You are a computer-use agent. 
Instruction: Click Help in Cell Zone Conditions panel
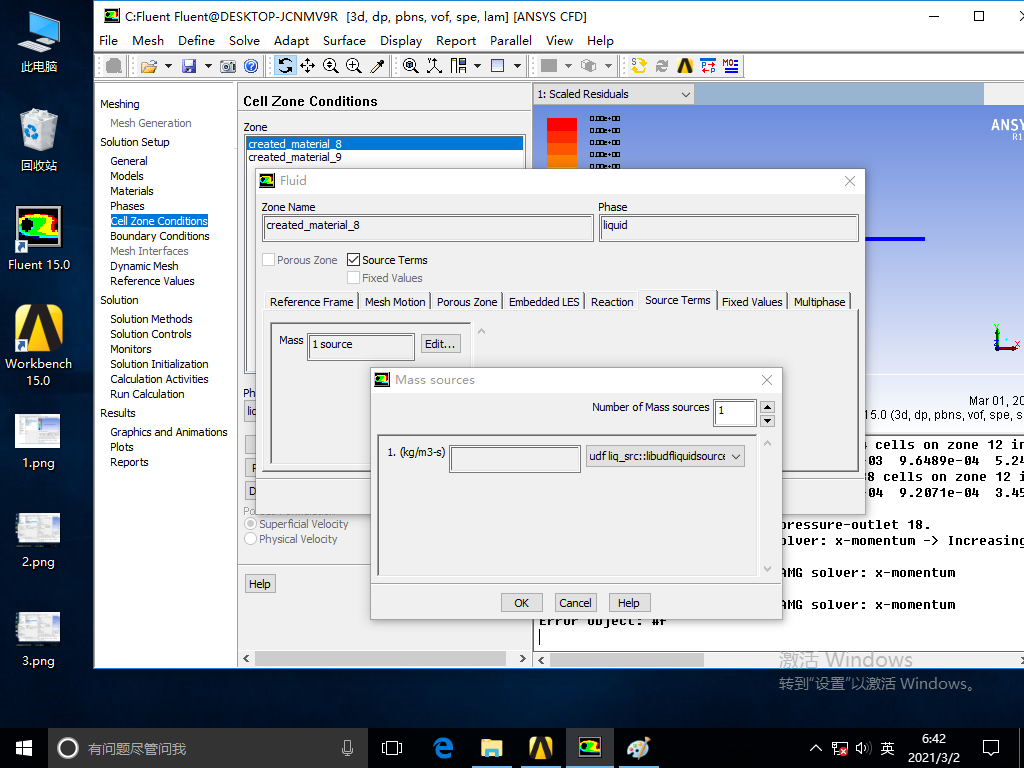click(x=260, y=584)
